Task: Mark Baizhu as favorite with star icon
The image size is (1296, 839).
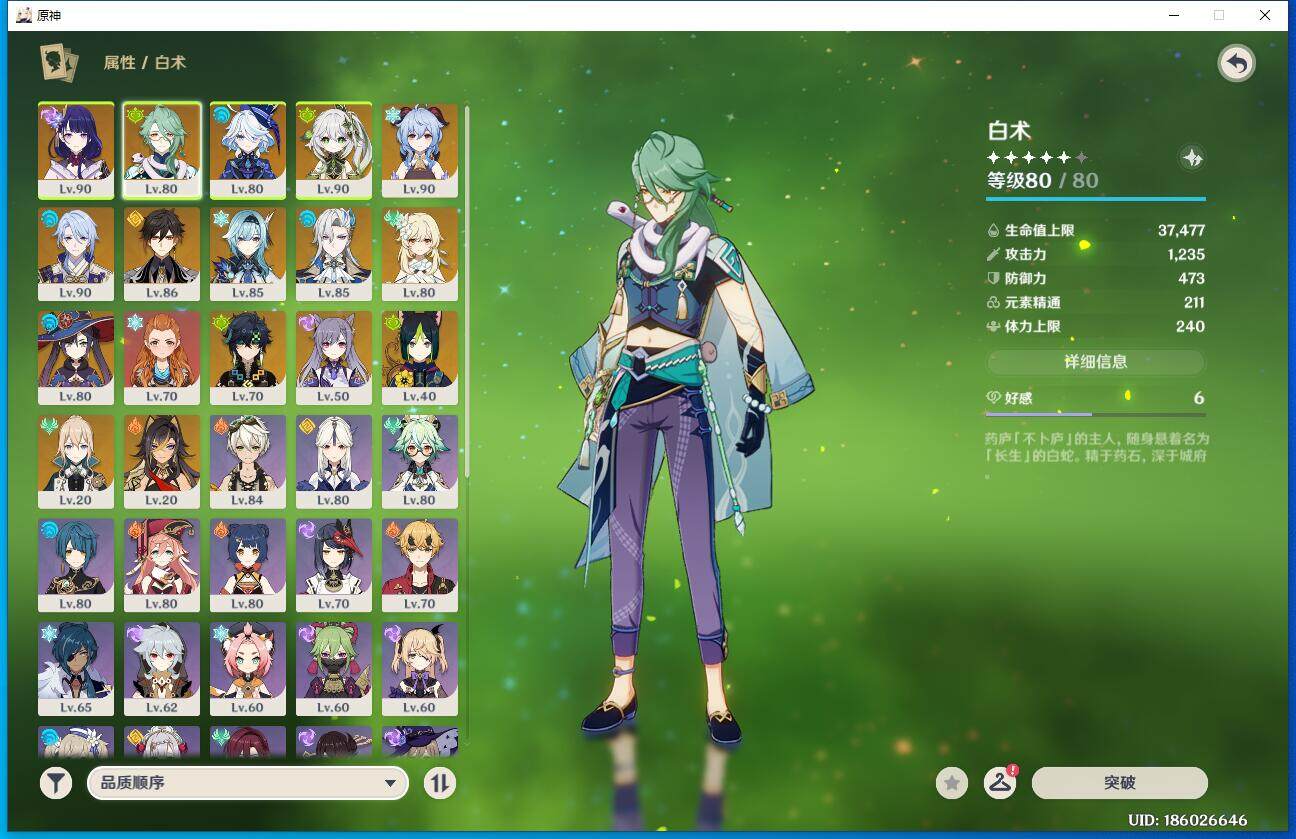Action: pos(952,783)
